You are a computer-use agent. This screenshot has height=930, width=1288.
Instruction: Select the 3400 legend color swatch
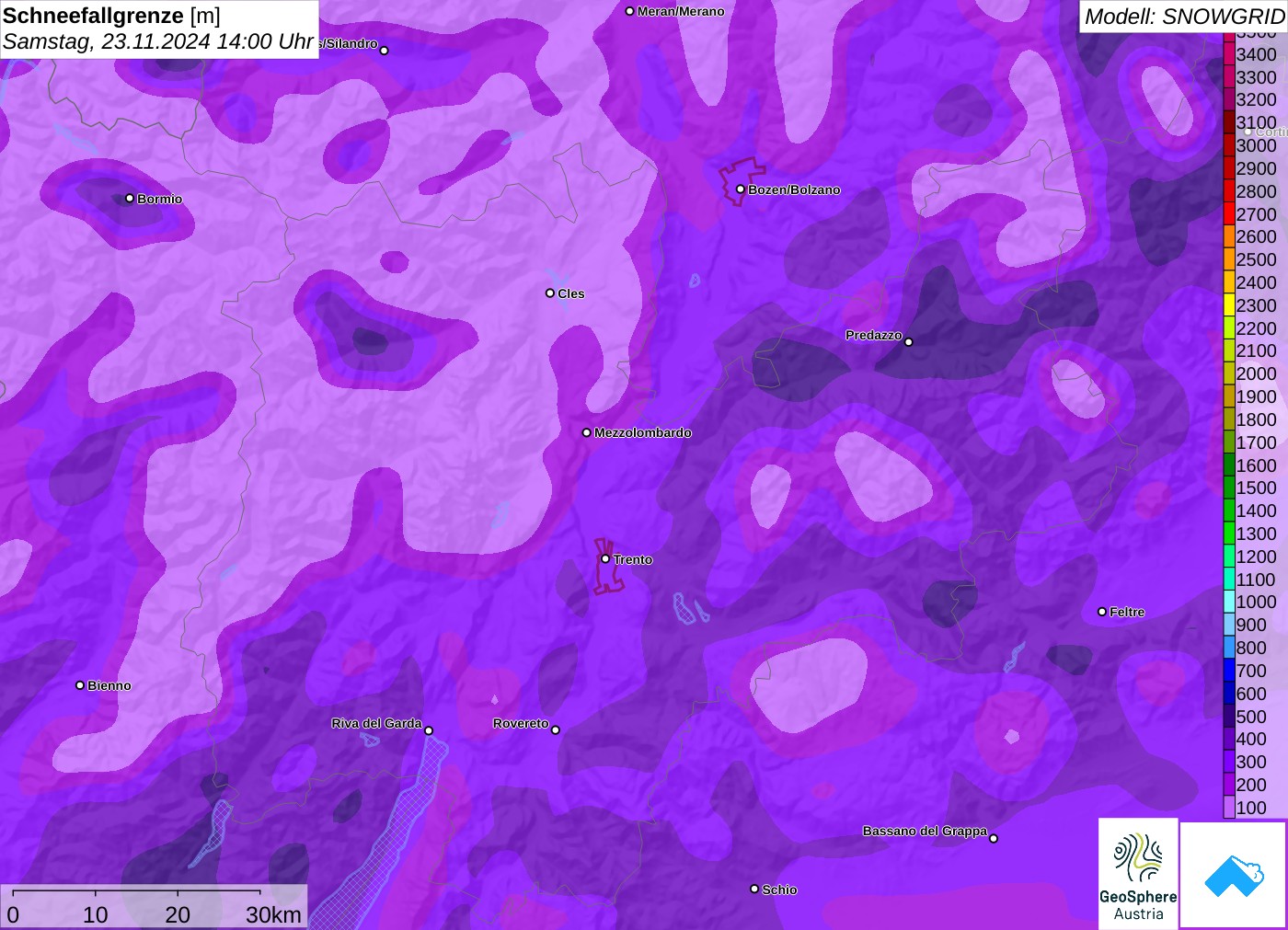tap(1229, 54)
